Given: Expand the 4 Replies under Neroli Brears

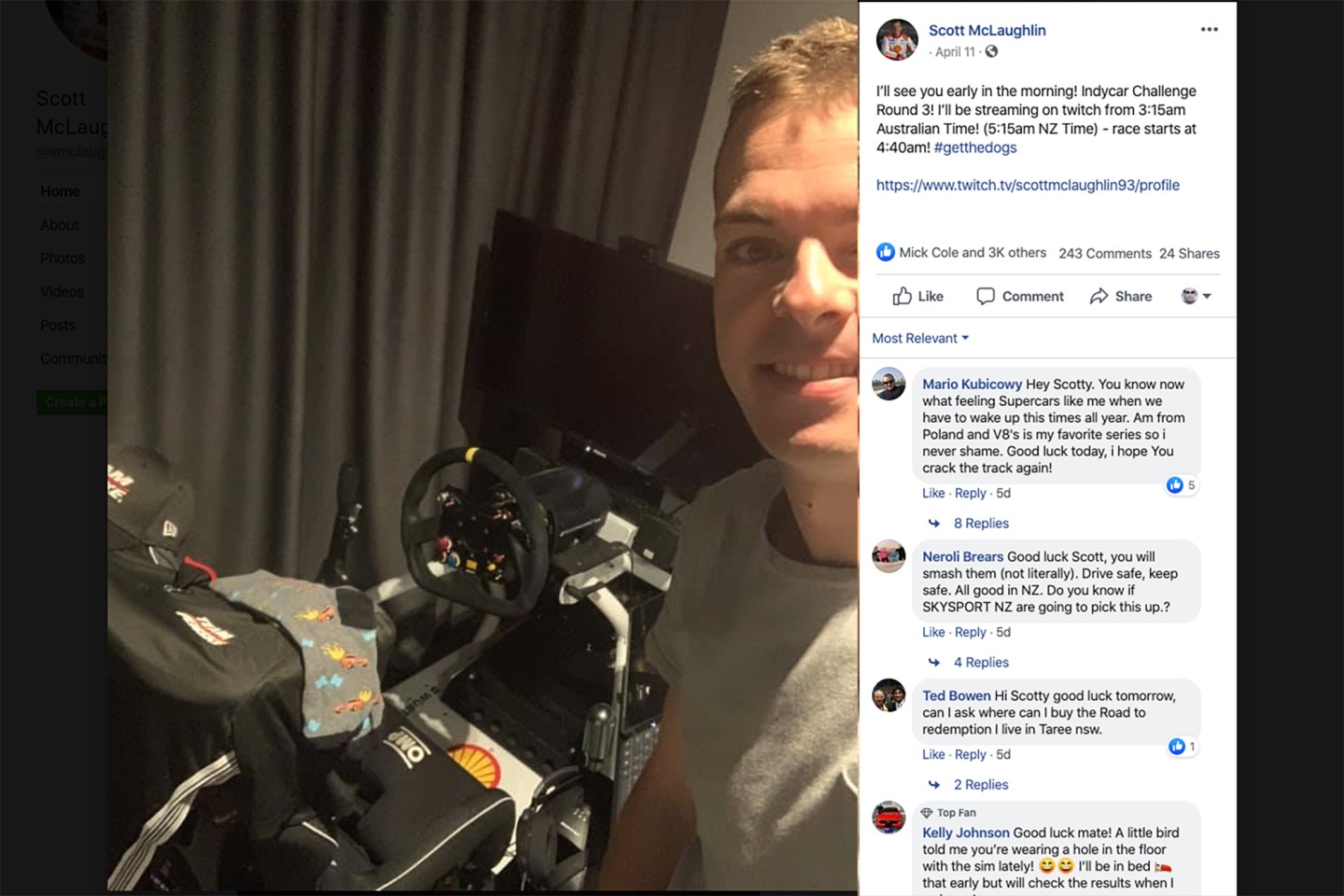Looking at the screenshot, I should [x=980, y=663].
